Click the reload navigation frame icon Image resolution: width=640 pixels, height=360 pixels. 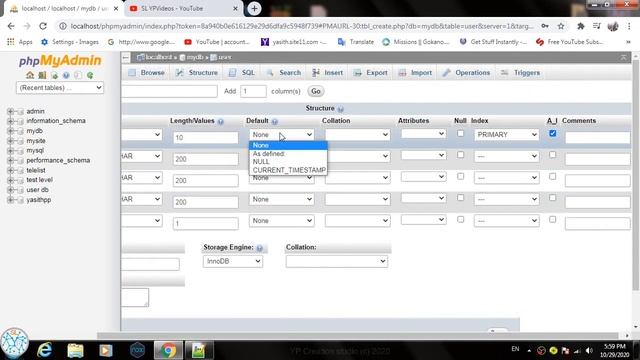pos(90,76)
